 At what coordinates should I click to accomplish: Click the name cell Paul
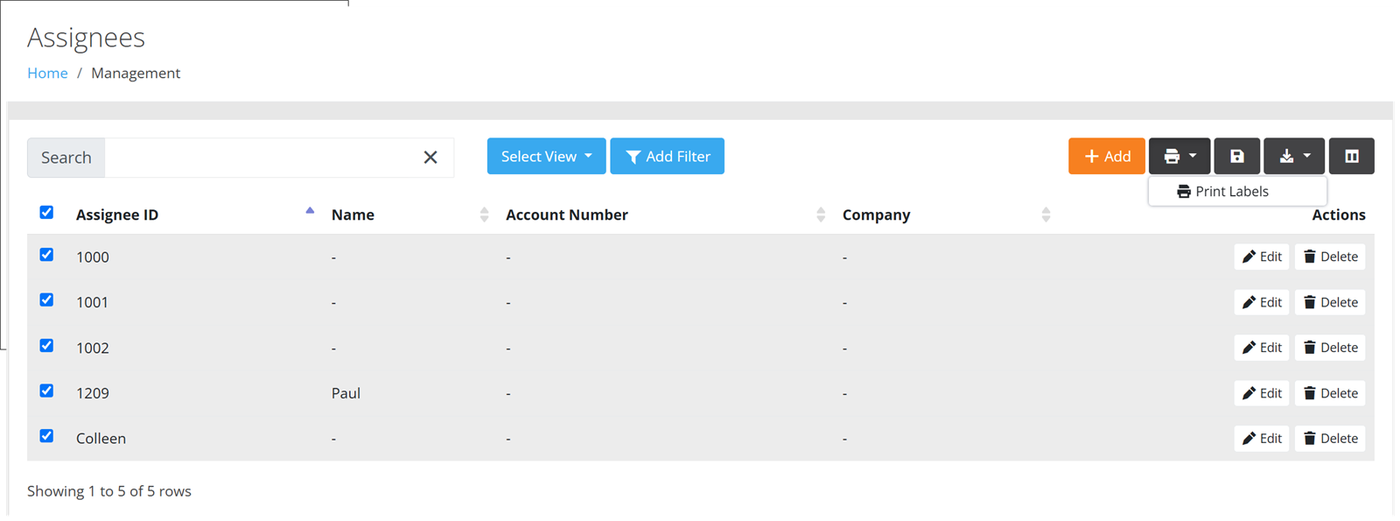(346, 393)
